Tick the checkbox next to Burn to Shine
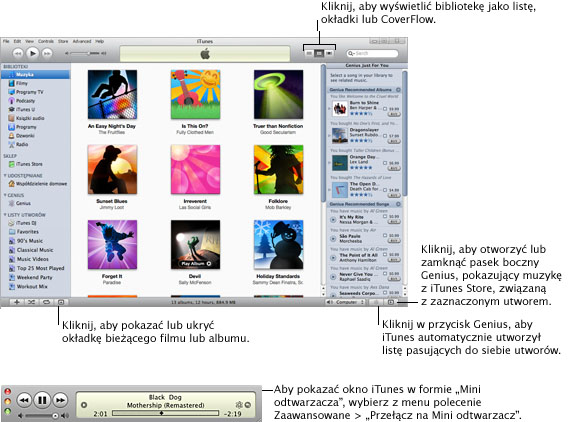570x422 pixels. point(385,109)
